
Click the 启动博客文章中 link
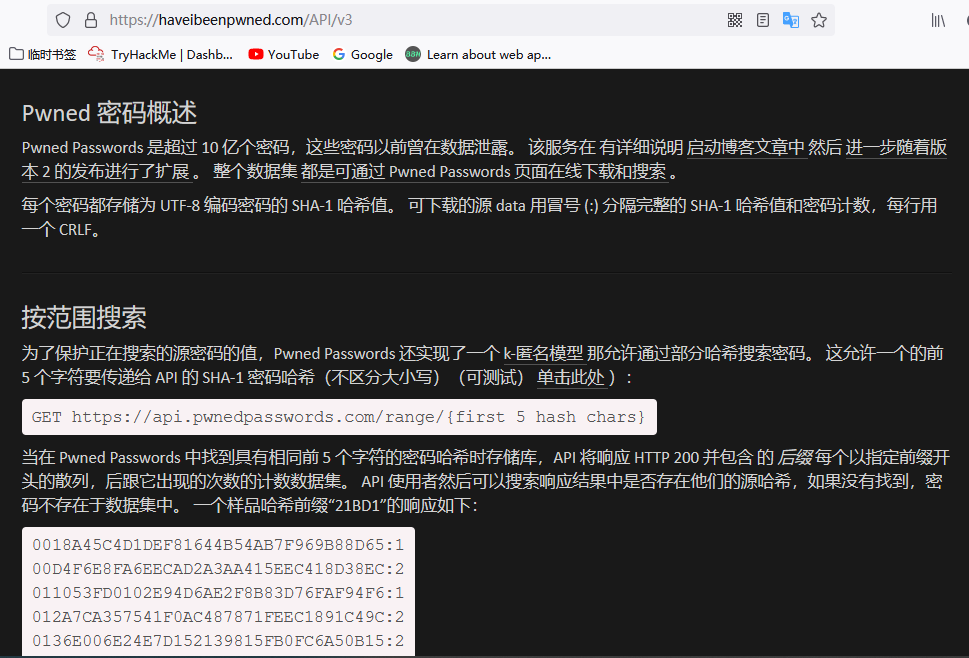747,147
